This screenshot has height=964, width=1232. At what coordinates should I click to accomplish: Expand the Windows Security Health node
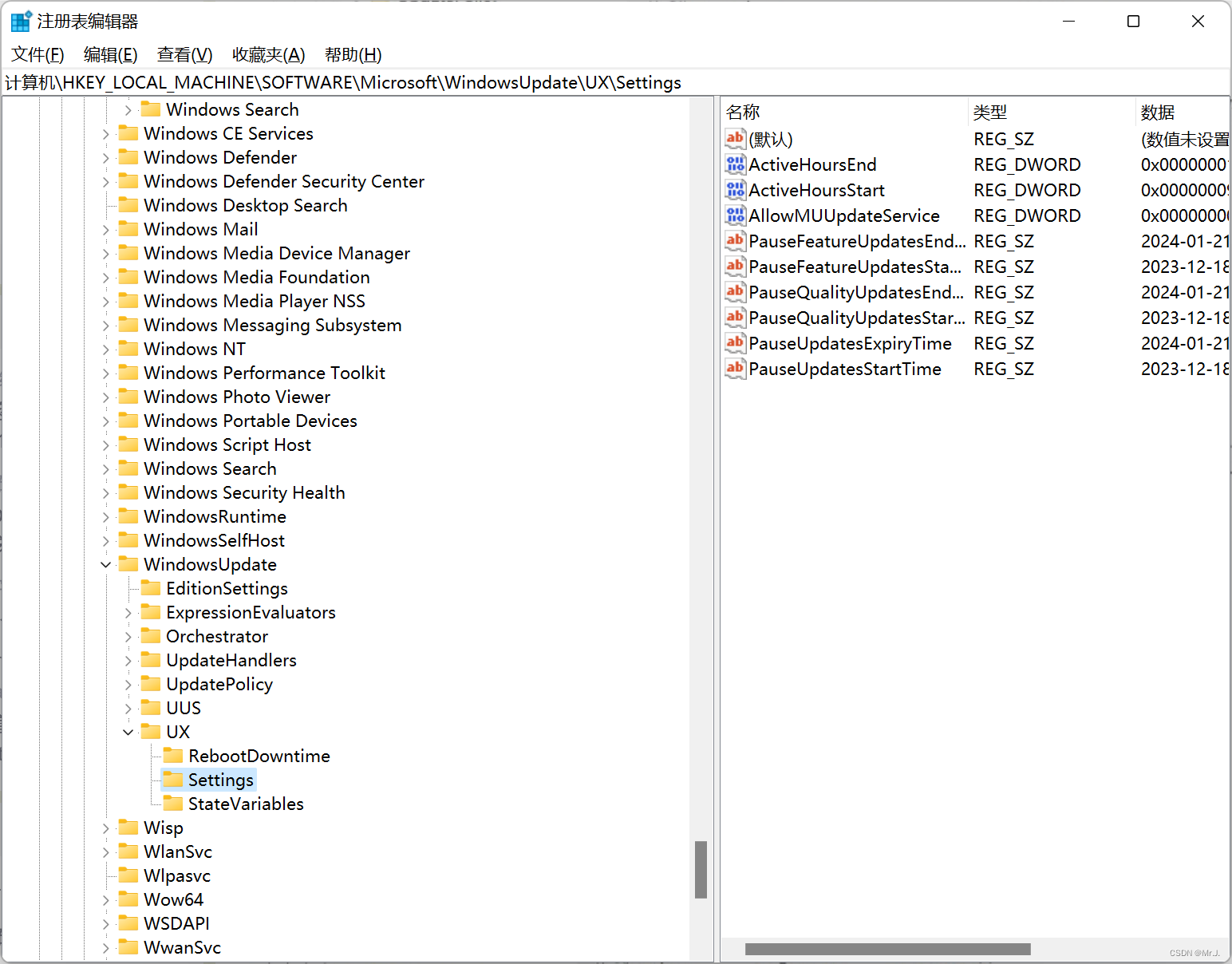pos(106,493)
